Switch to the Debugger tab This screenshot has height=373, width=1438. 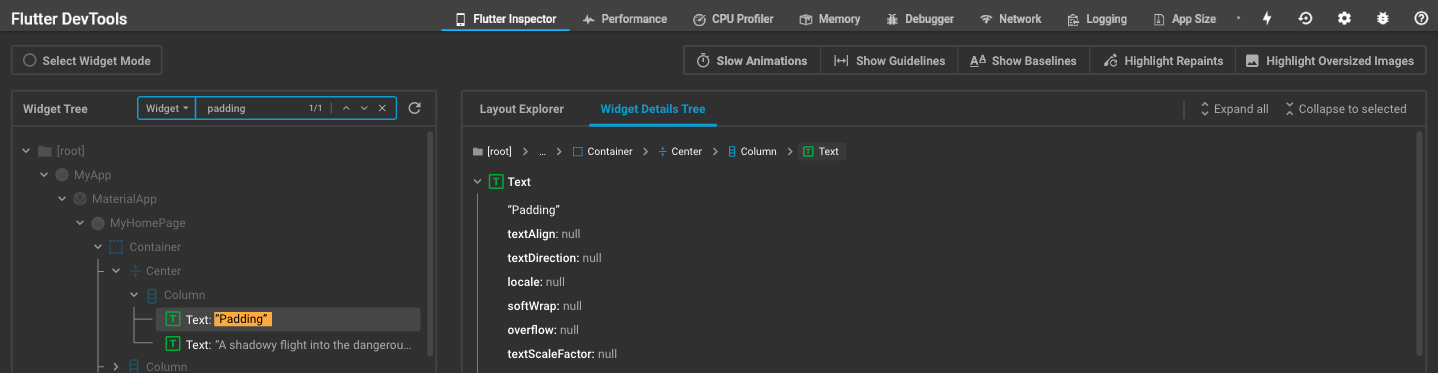(919, 19)
